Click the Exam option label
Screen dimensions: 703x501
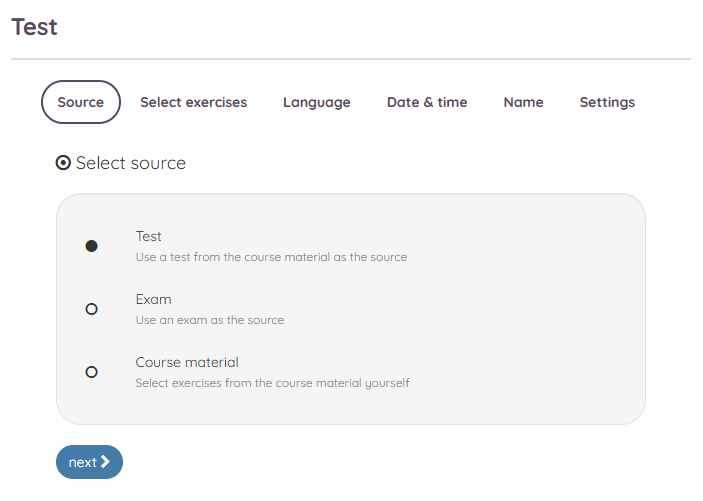pyautogui.click(x=153, y=299)
